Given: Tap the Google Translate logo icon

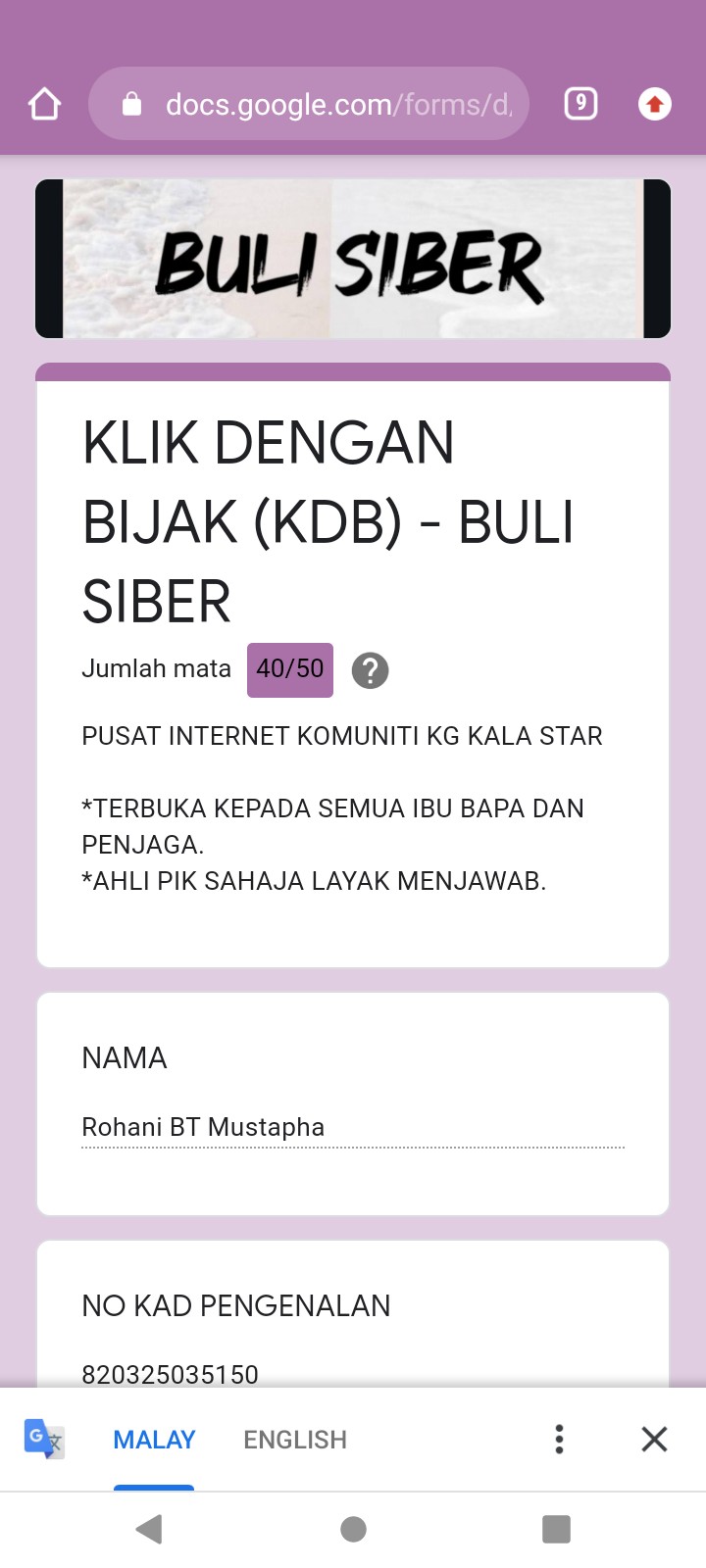Looking at the screenshot, I should tap(44, 1439).
